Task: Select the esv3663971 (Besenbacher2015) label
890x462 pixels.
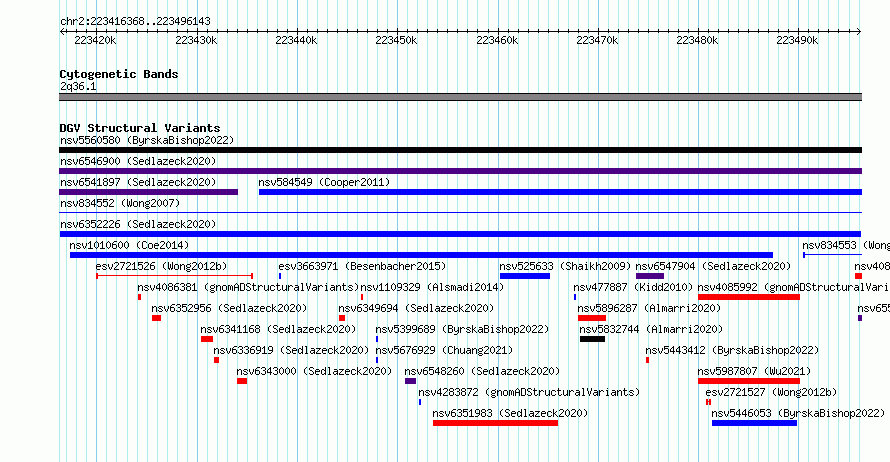Action: (x=362, y=266)
